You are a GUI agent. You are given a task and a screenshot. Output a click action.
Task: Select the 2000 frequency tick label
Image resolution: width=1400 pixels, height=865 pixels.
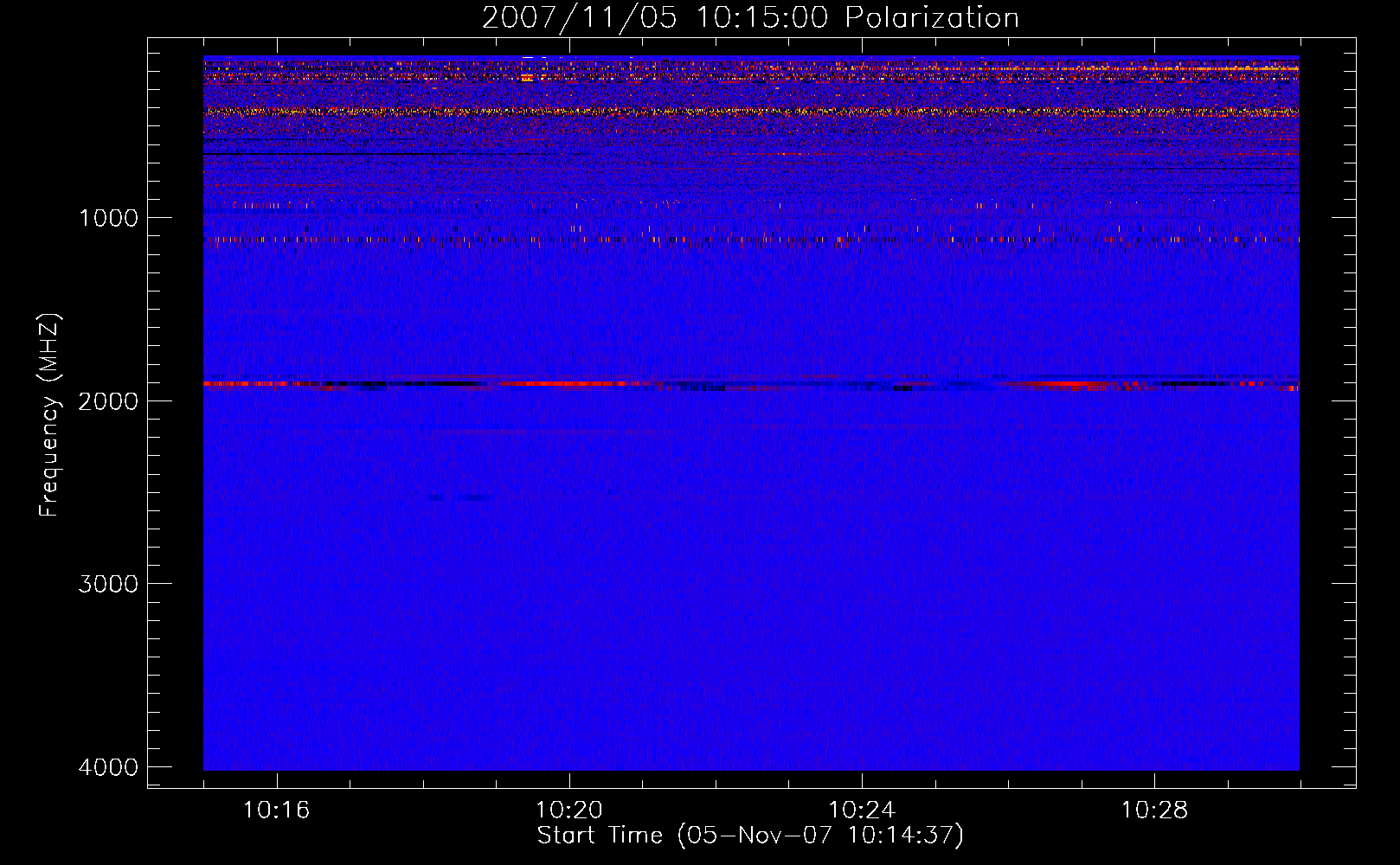[108, 401]
